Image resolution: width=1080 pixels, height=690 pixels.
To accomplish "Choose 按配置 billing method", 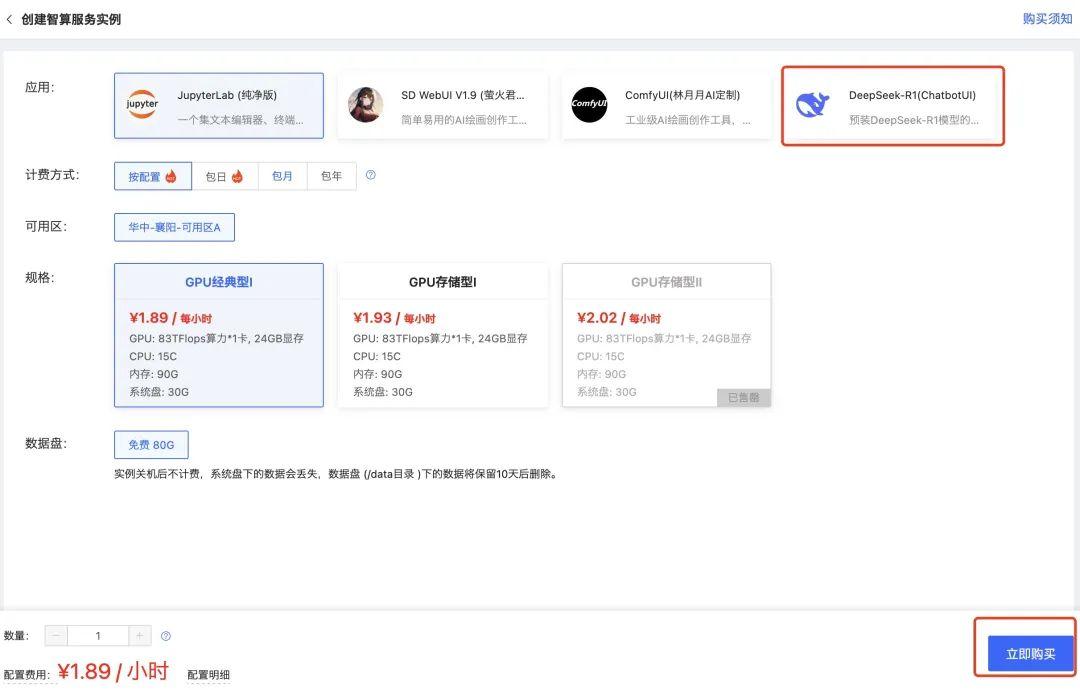I will coord(153,176).
